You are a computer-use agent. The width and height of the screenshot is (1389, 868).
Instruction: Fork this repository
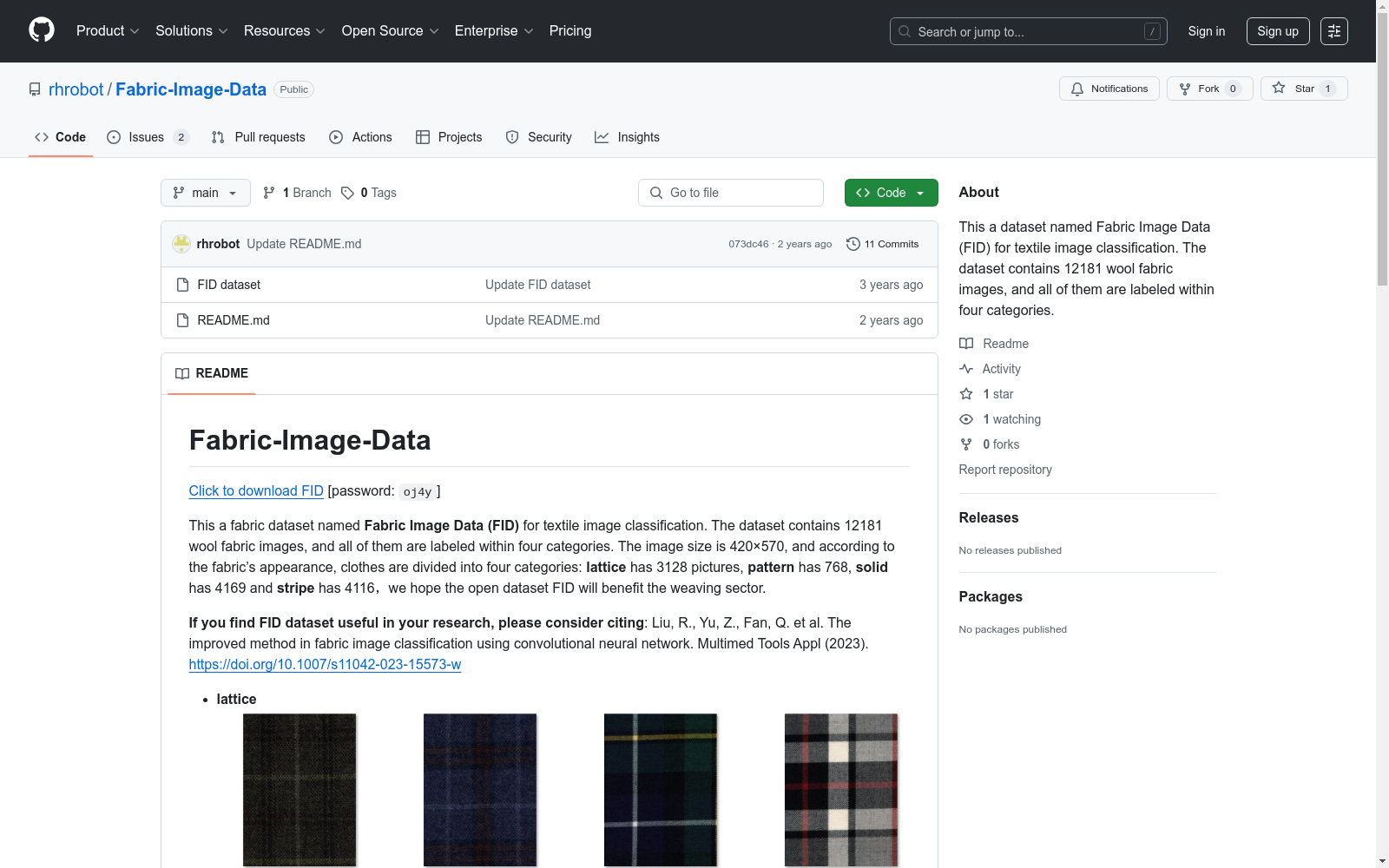click(x=1210, y=89)
